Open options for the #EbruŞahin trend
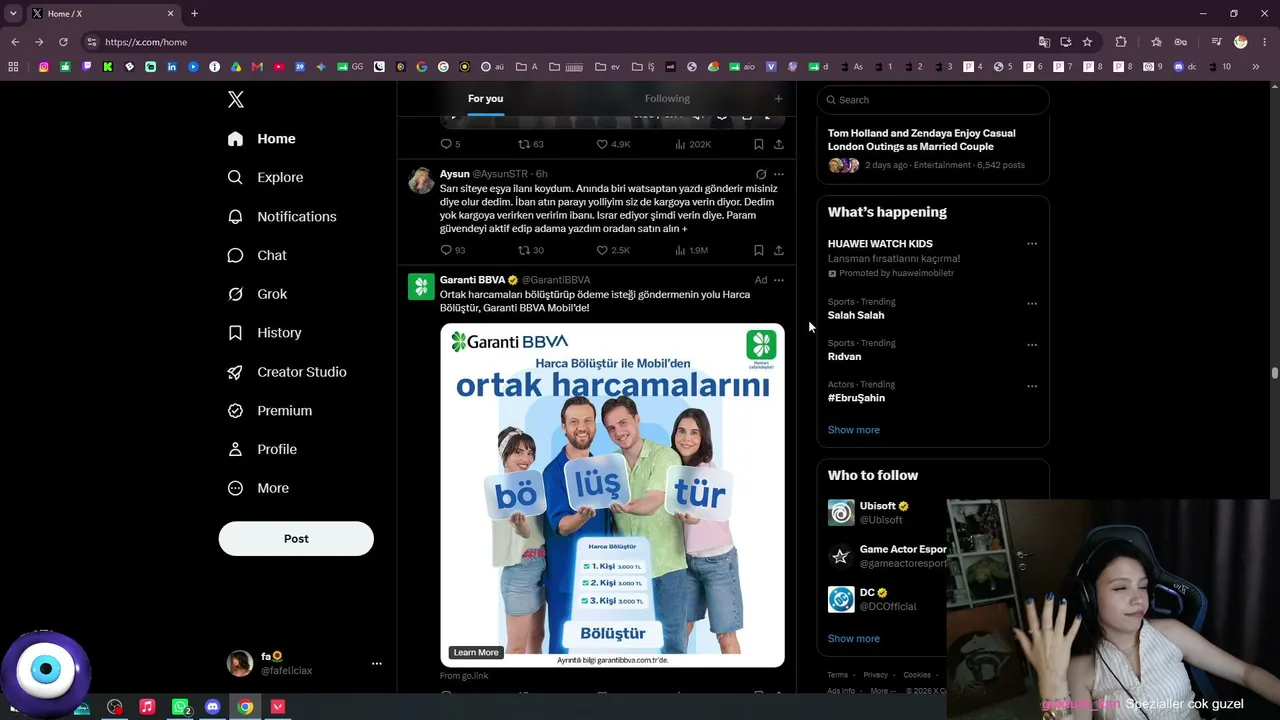The image size is (1280, 720). pyautogui.click(x=1032, y=386)
